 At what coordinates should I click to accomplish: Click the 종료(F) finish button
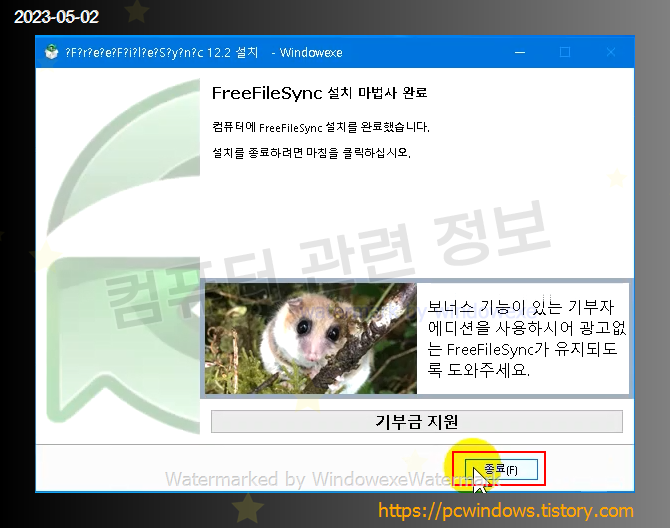point(501,469)
